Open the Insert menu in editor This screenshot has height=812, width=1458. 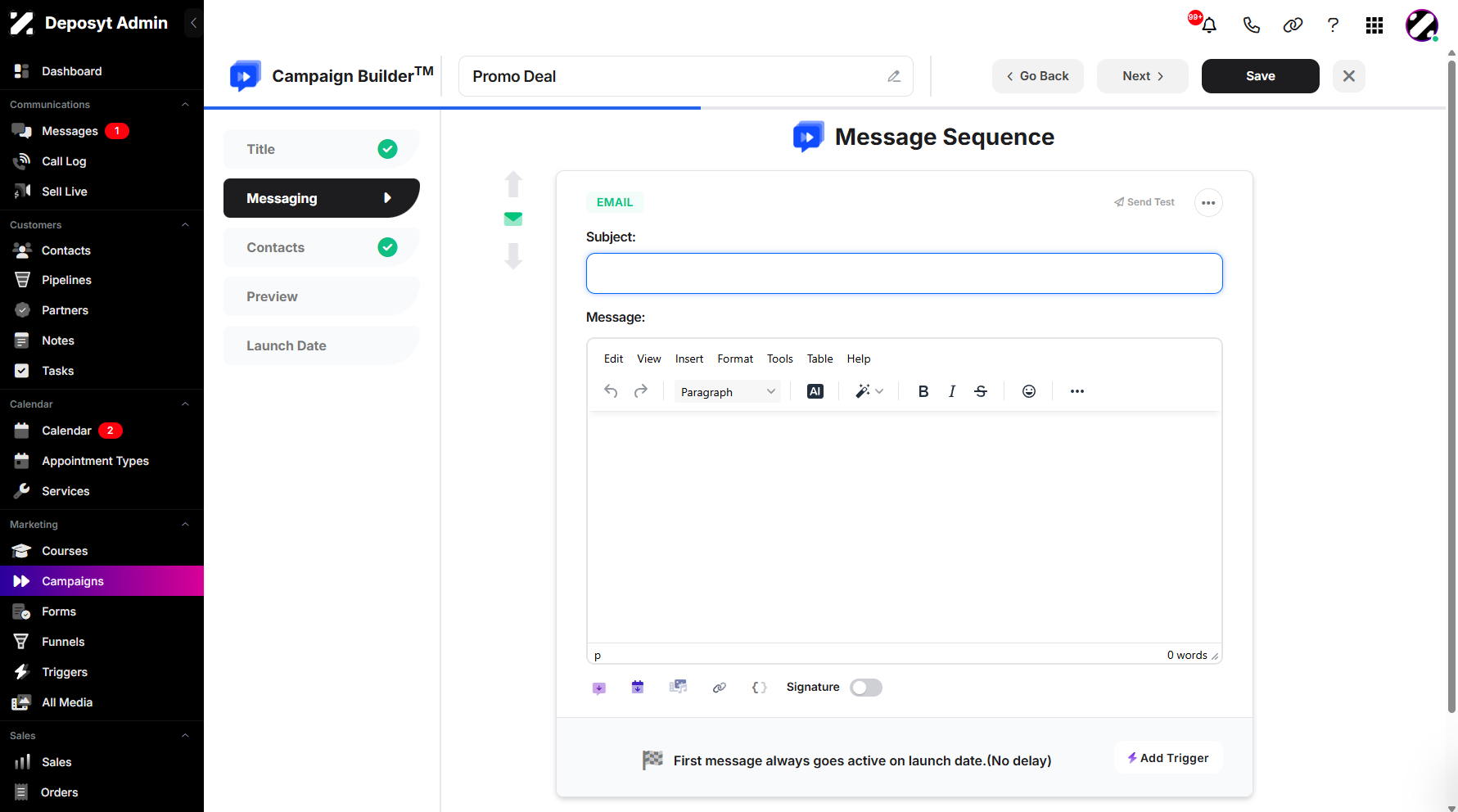689,359
